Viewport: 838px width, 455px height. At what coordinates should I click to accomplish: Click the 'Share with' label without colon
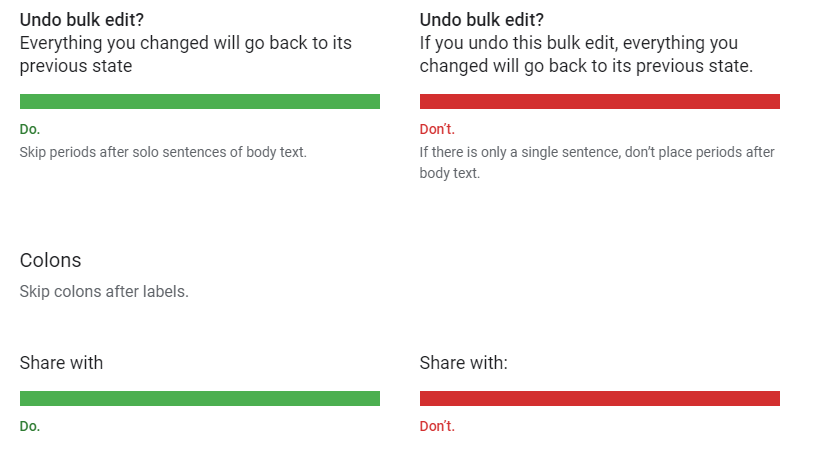point(61,363)
